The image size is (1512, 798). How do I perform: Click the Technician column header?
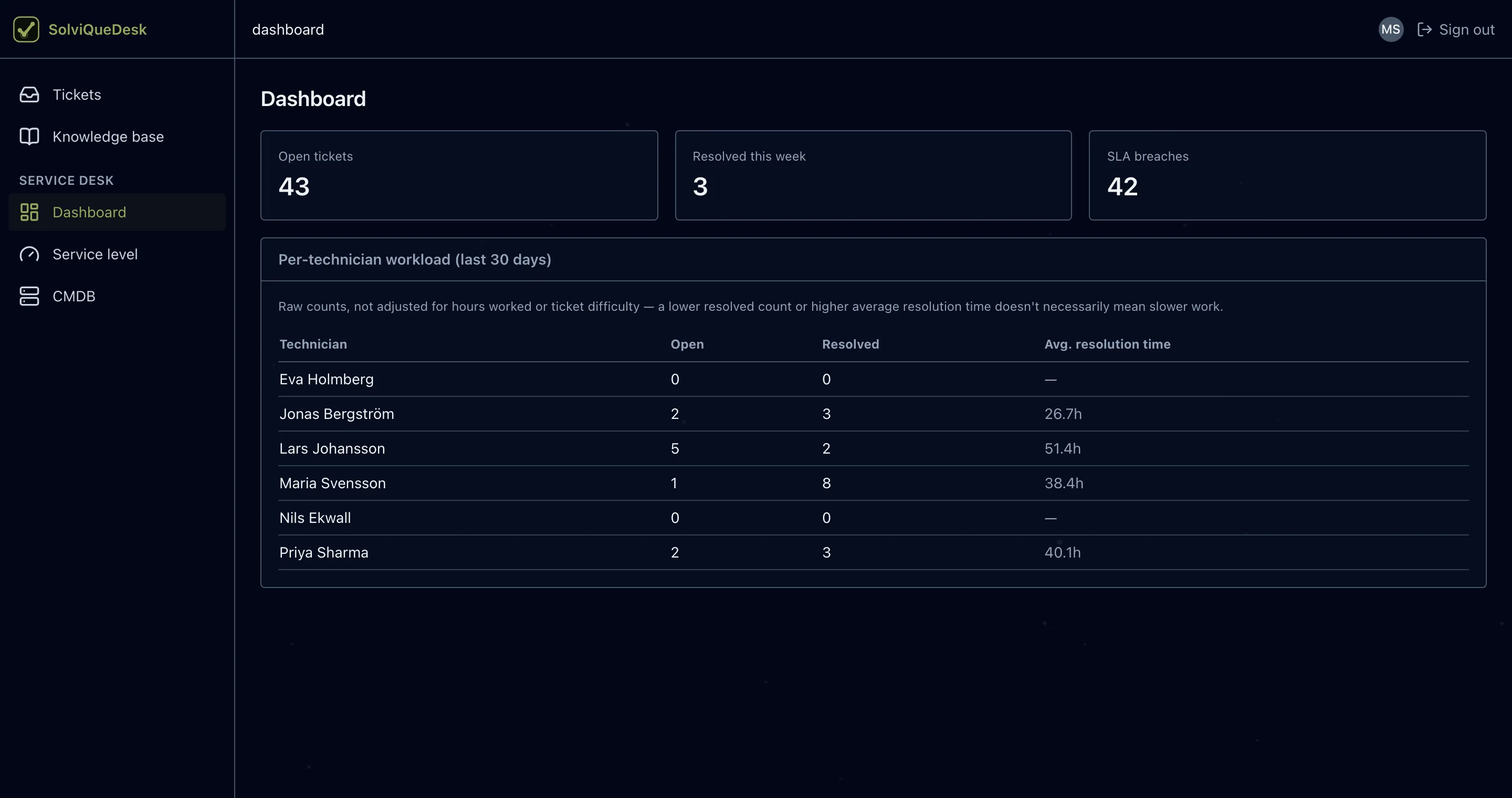tap(313, 344)
